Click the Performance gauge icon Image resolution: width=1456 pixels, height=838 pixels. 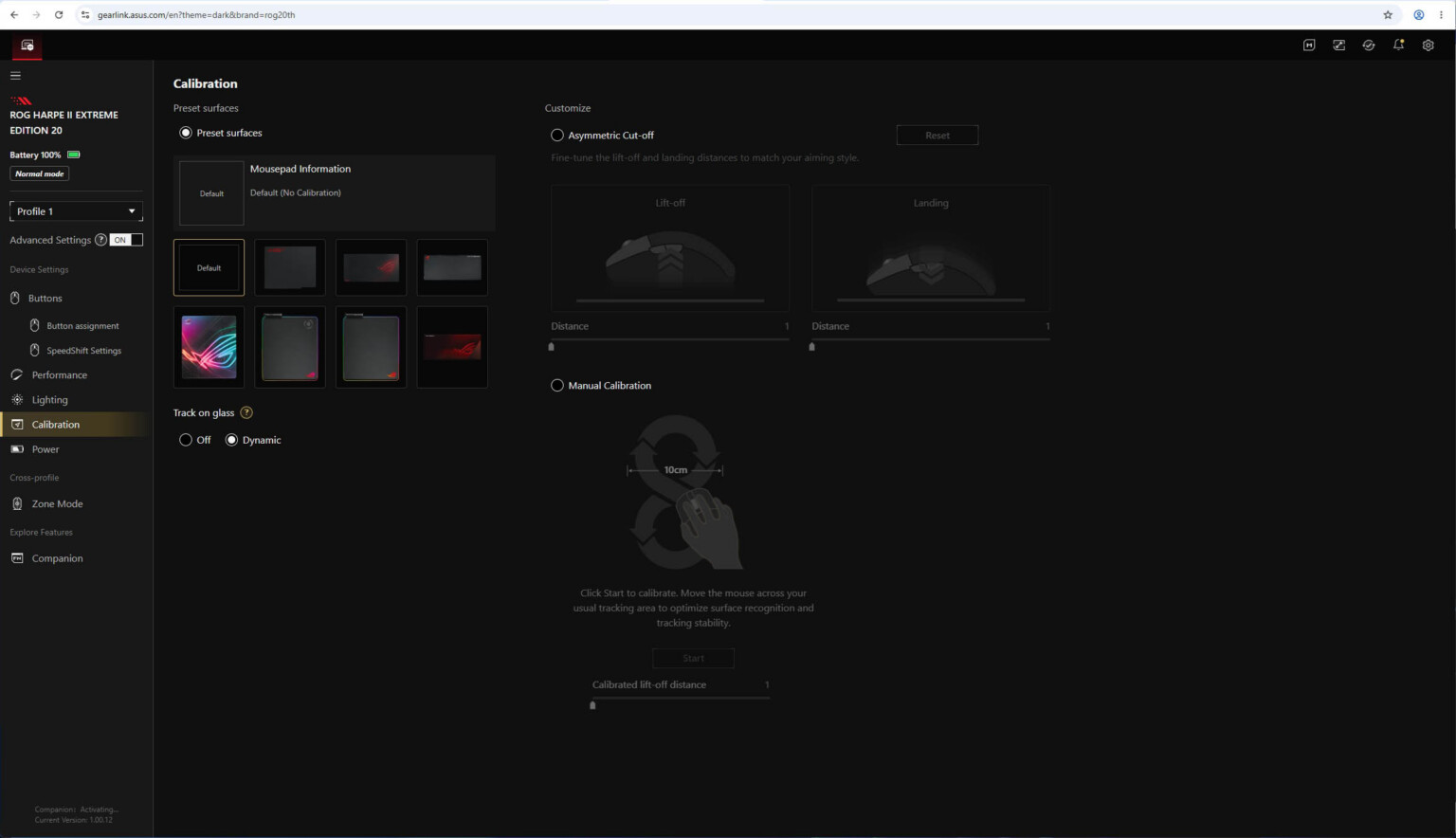tap(16, 374)
